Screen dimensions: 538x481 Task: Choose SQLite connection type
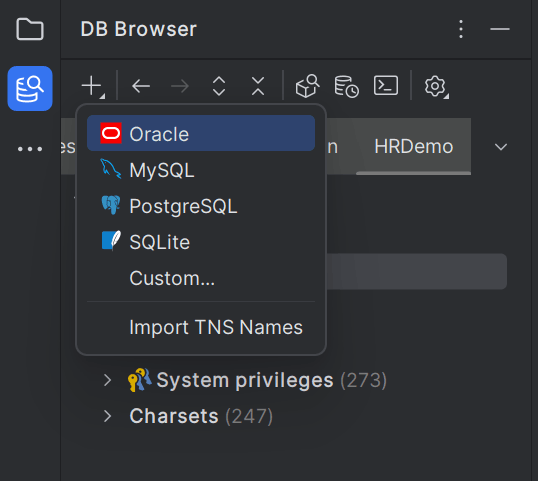201,242
